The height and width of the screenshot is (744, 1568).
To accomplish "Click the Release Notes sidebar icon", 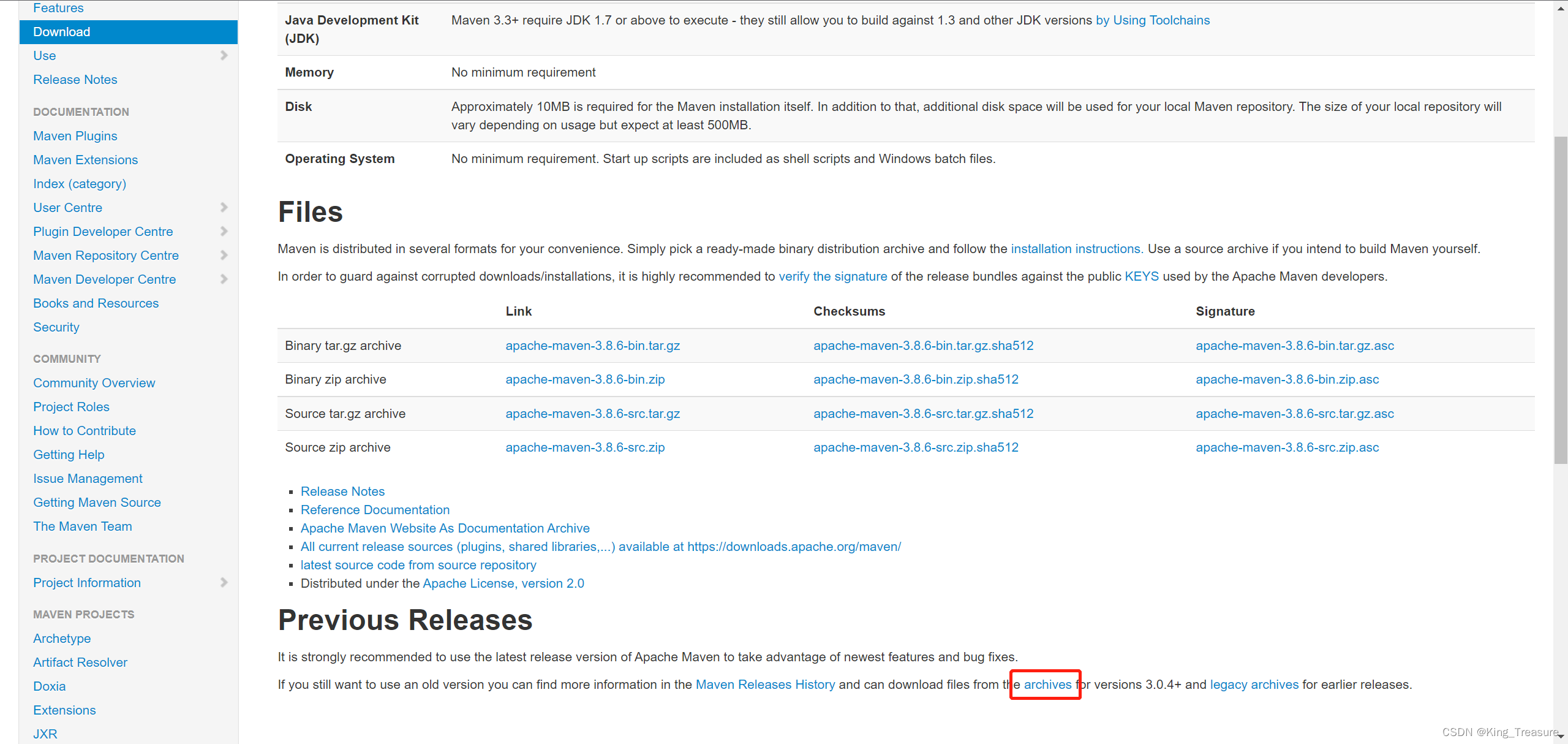I will coord(75,78).
